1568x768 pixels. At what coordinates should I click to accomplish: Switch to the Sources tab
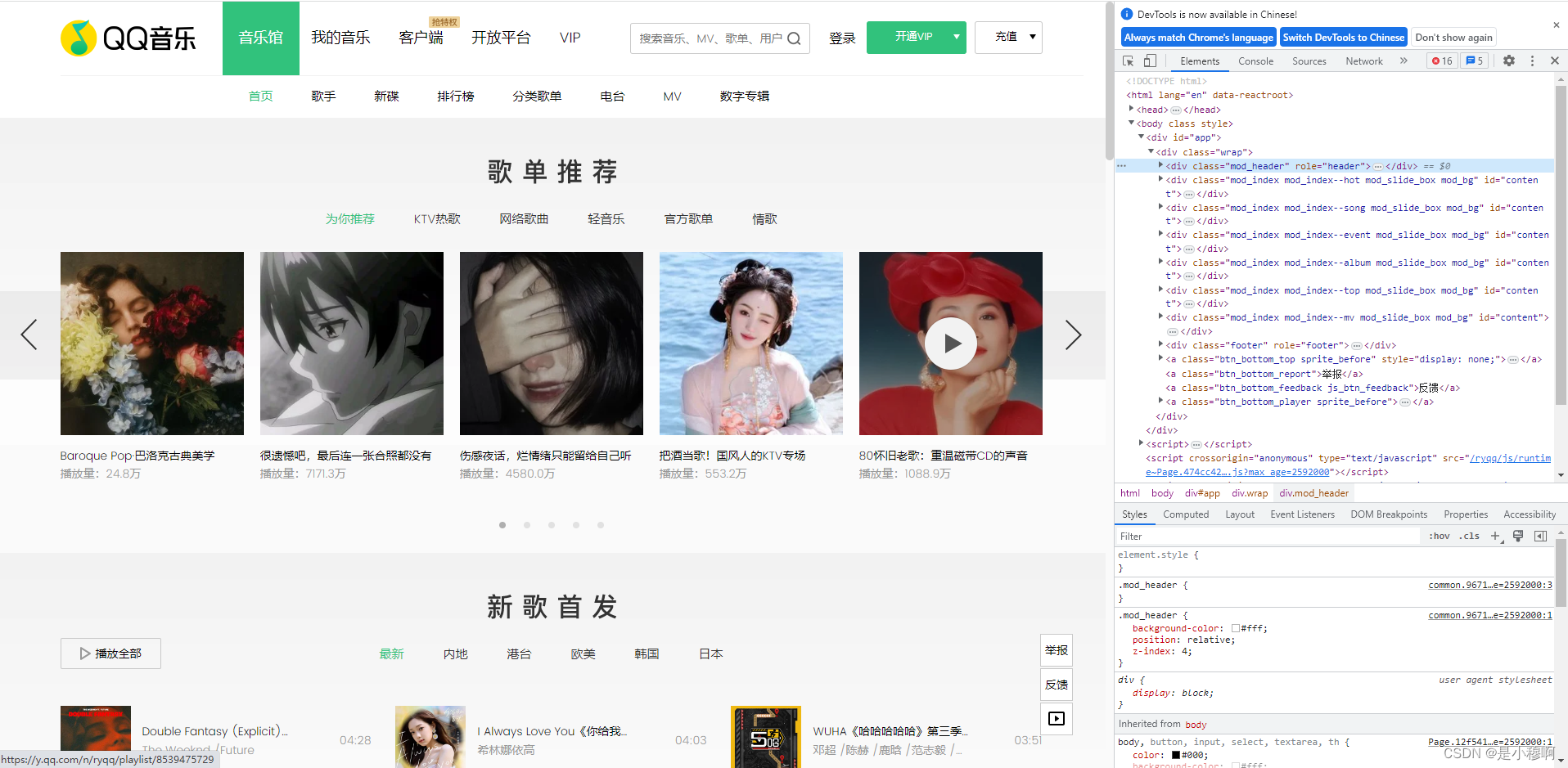(x=1309, y=61)
